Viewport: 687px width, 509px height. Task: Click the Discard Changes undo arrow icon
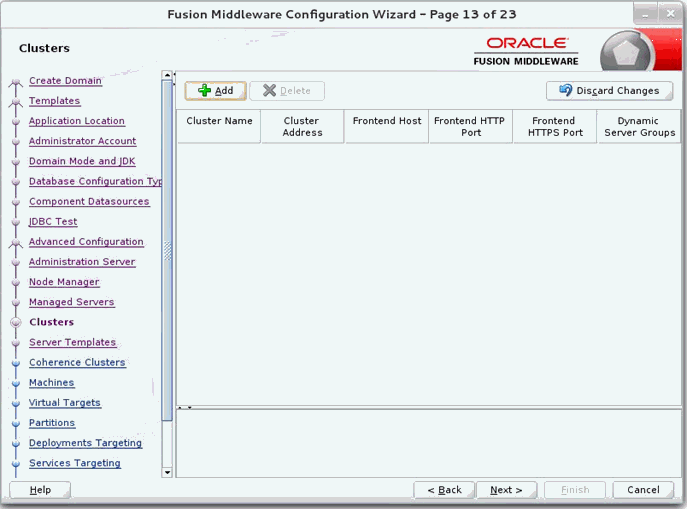(x=566, y=90)
